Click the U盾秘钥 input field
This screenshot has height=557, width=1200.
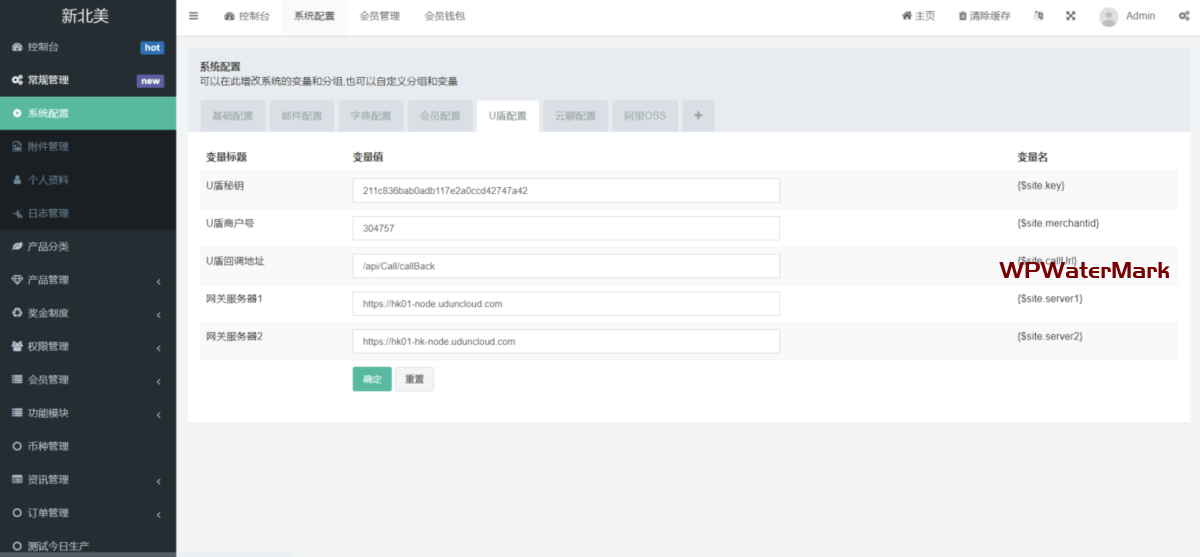pyautogui.click(x=565, y=190)
